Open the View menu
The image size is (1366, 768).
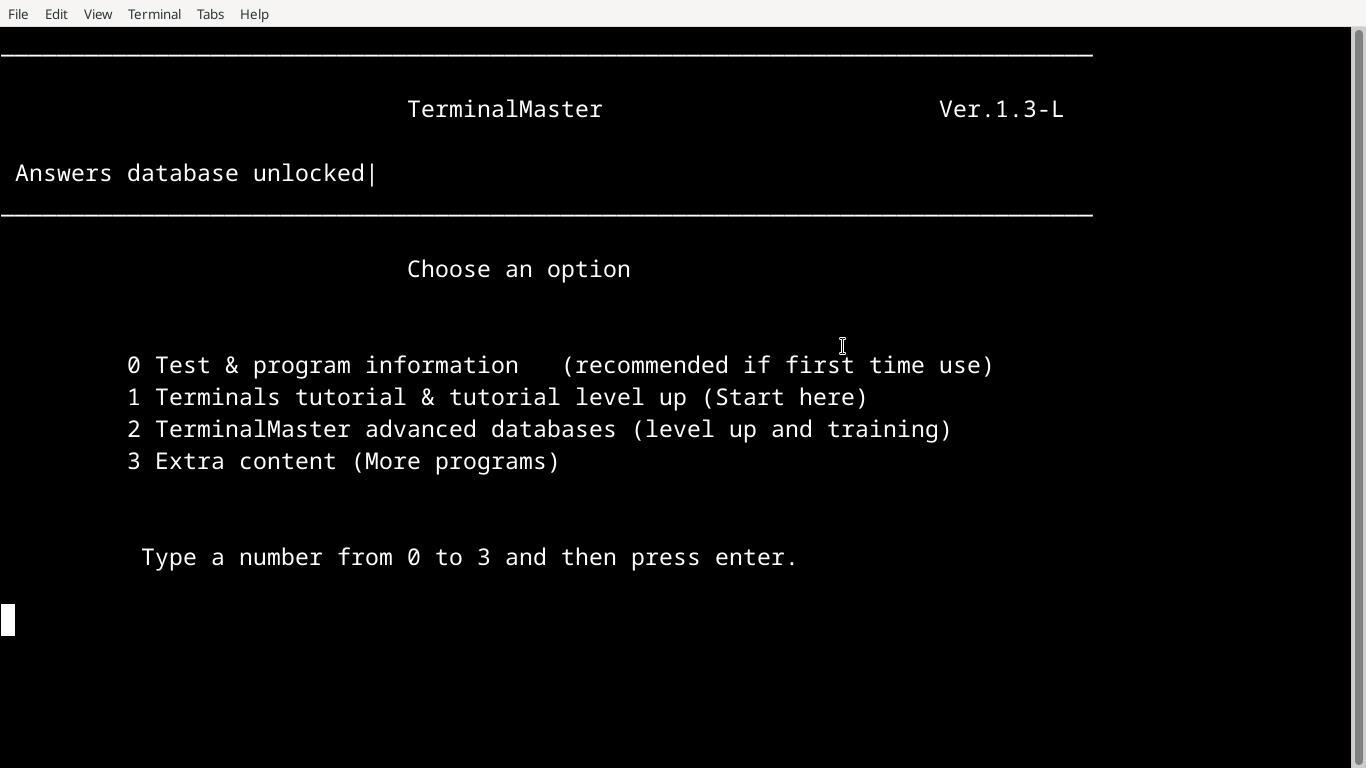click(x=98, y=14)
